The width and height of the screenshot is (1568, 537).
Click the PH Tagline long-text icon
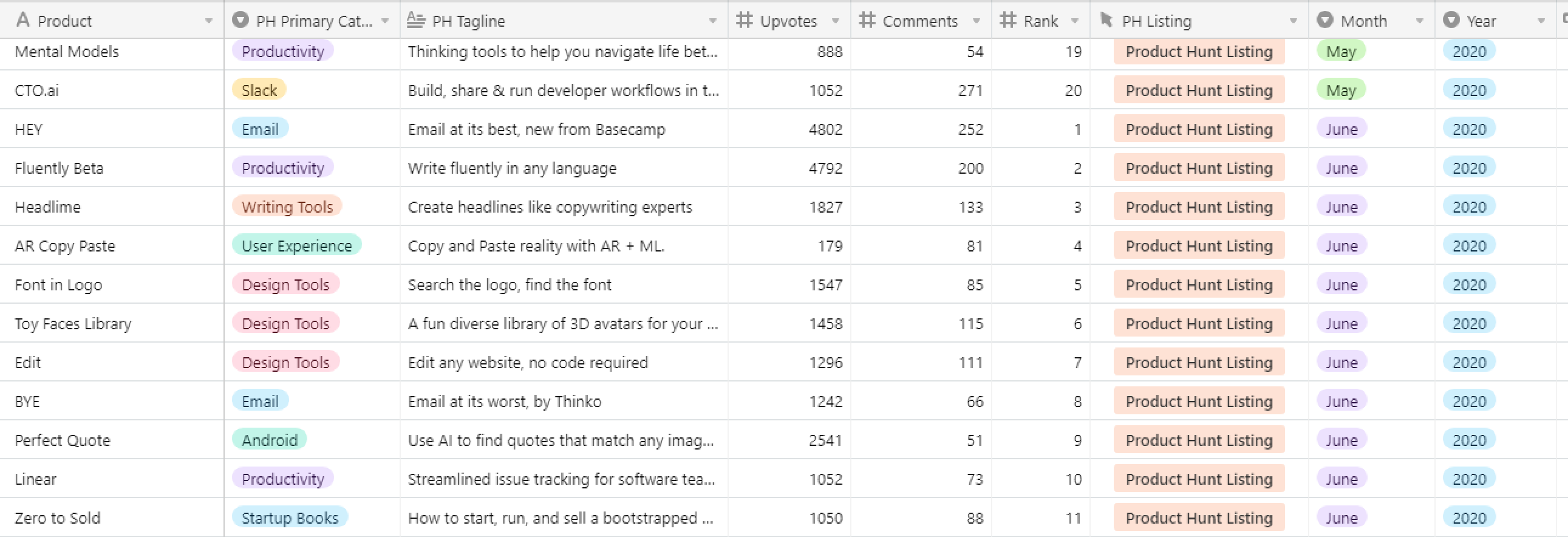(x=416, y=20)
